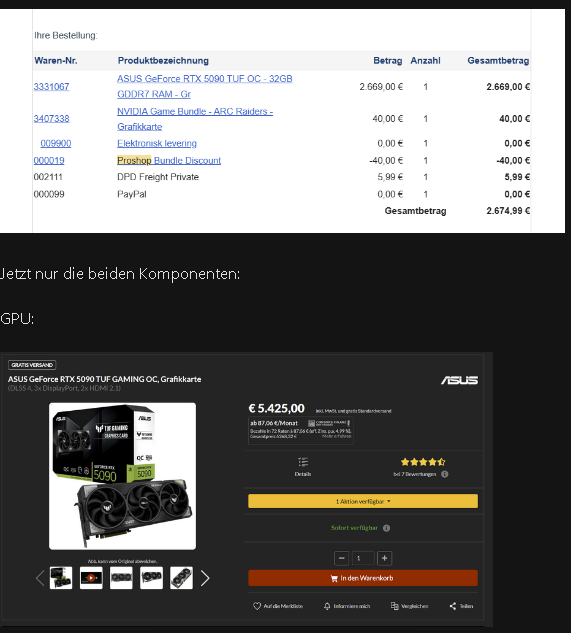Open Proshop Bundle Discount link
The width and height of the screenshot is (571, 633).
coord(169,160)
